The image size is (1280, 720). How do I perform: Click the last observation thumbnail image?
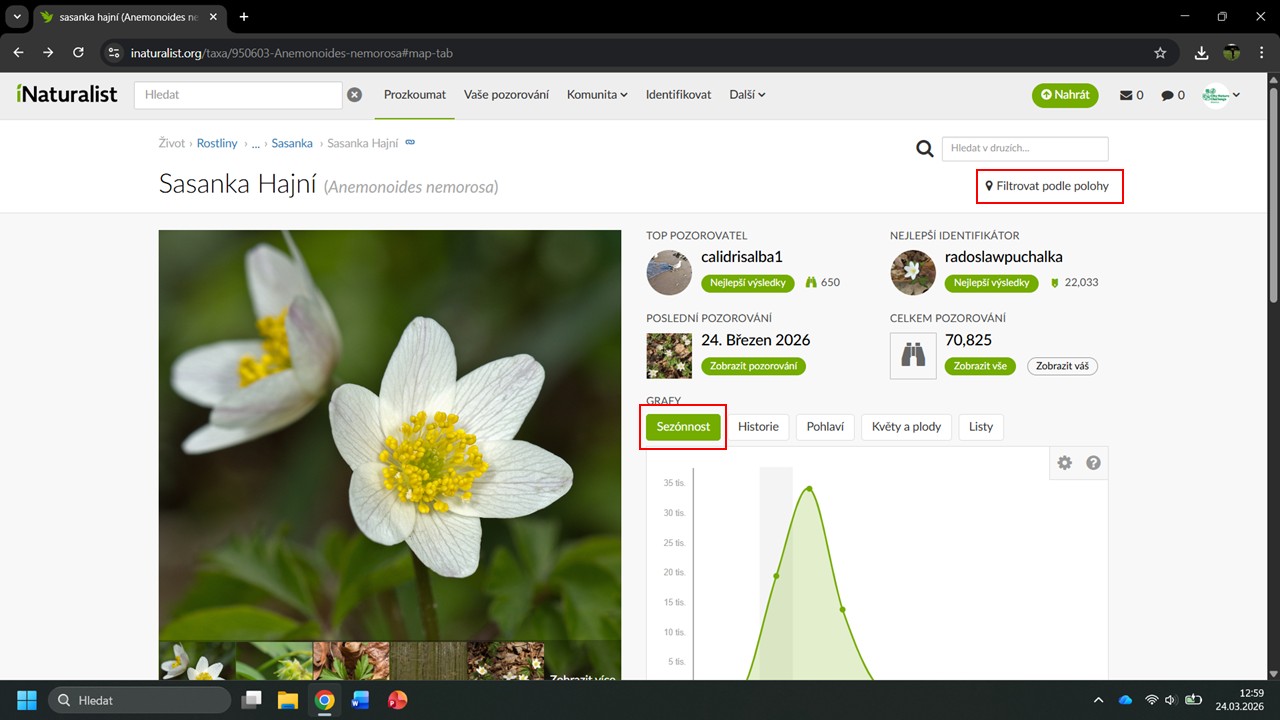669,356
